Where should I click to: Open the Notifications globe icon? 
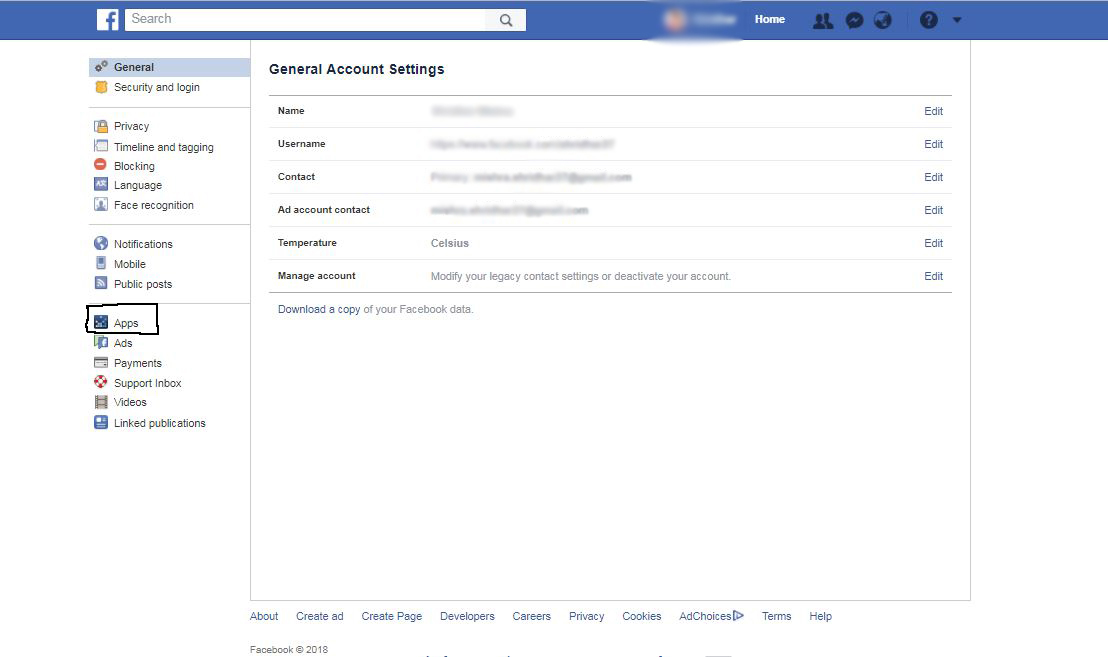(882, 20)
